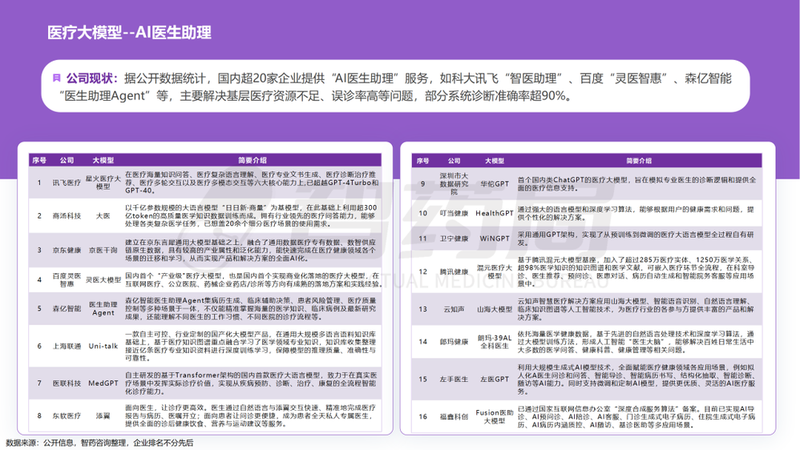The image size is (800, 450).
Task: Select 医生助理Agent model cell in row 5
Action: 103,308
